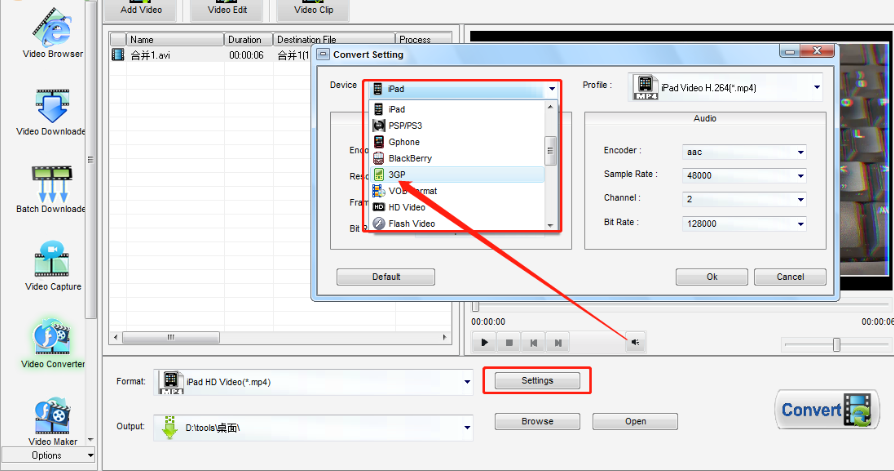Screen dimensions: 894x471
Task: Click Cancel in Convert Setting dialog
Action: [x=790, y=277]
